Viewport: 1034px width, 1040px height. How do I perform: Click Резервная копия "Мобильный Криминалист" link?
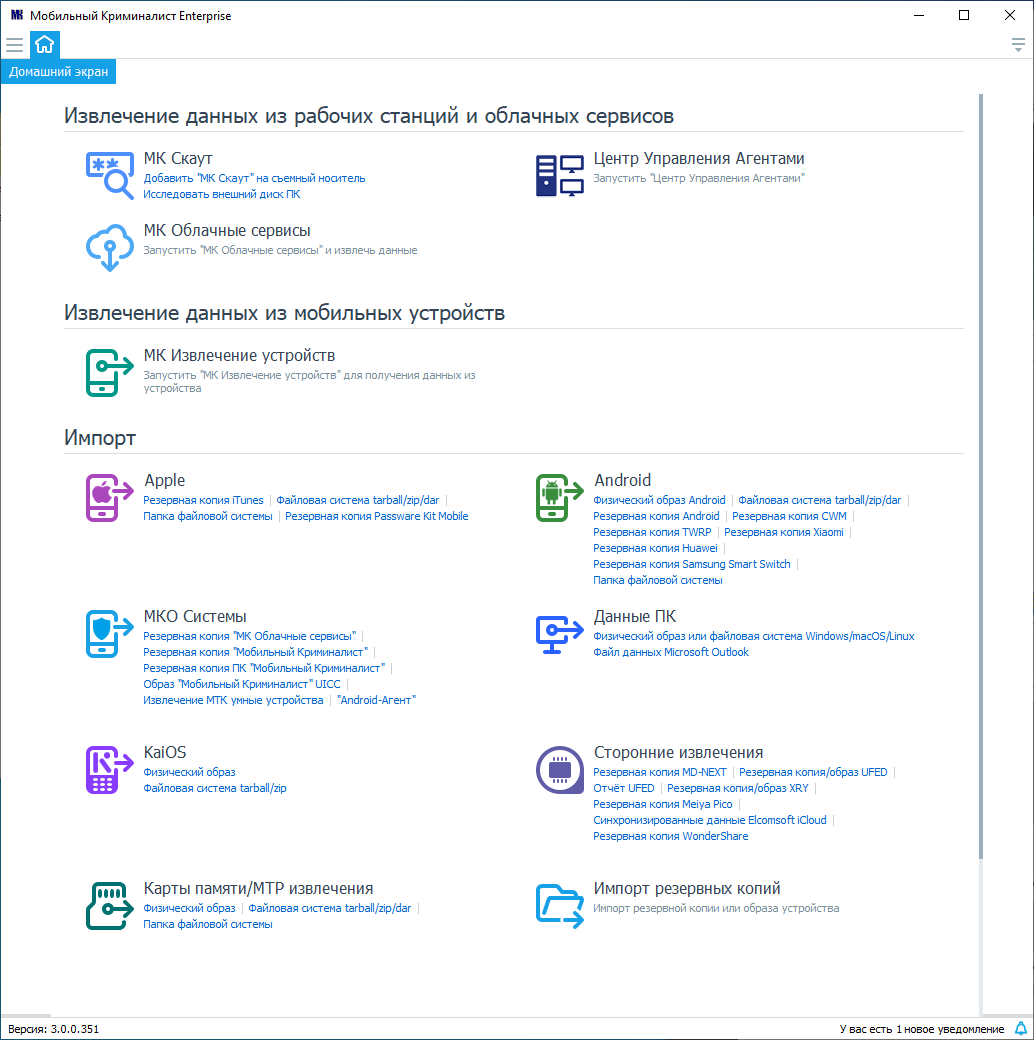tap(255, 652)
